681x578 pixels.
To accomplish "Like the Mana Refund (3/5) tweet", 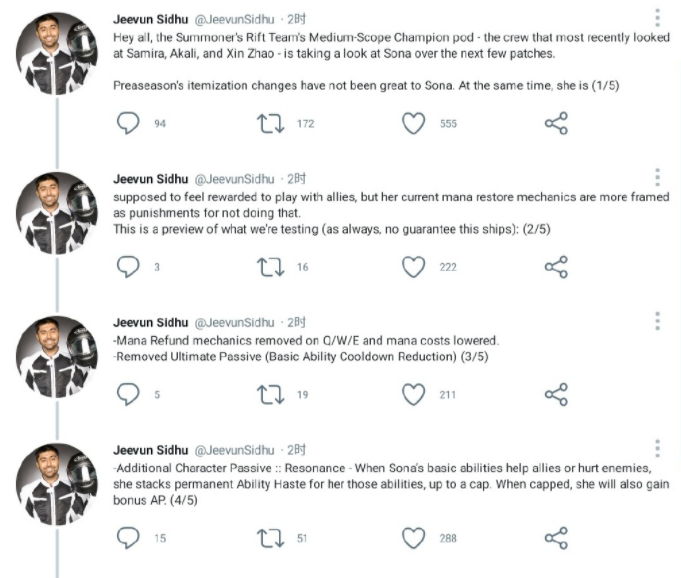I will pyautogui.click(x=414, y=395).
